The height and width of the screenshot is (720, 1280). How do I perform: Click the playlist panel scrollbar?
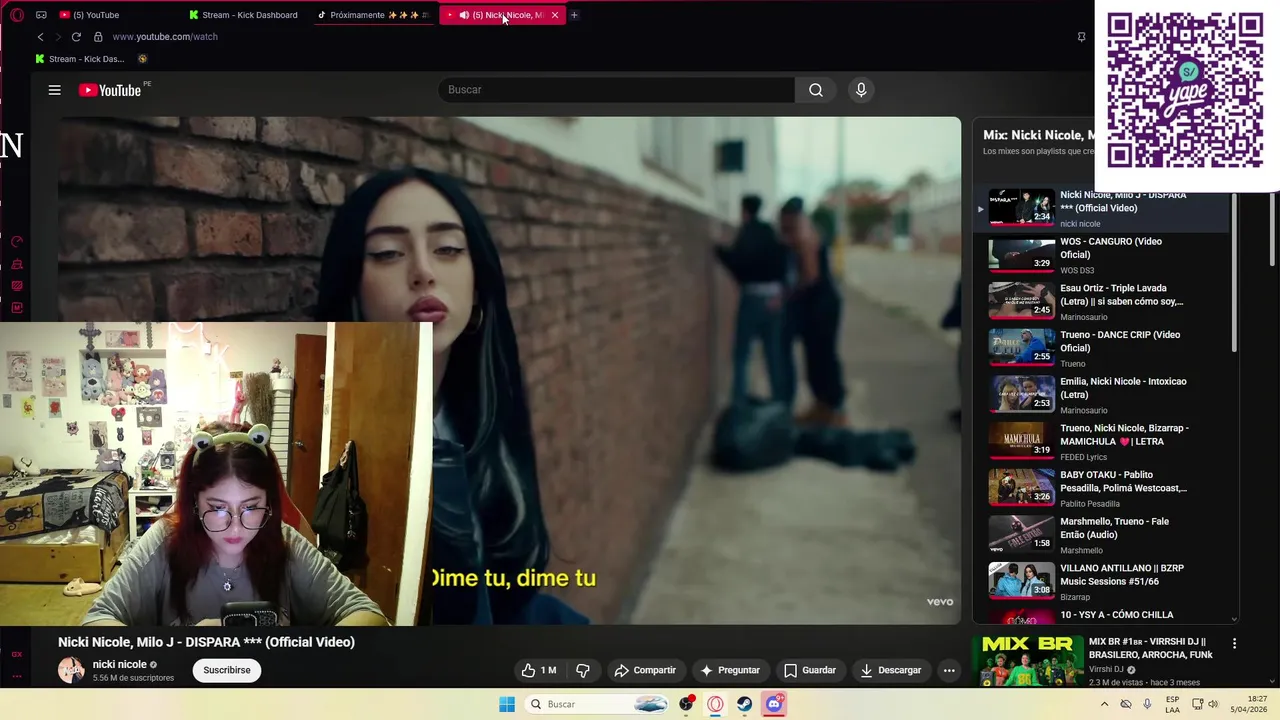pos(1234,270)
